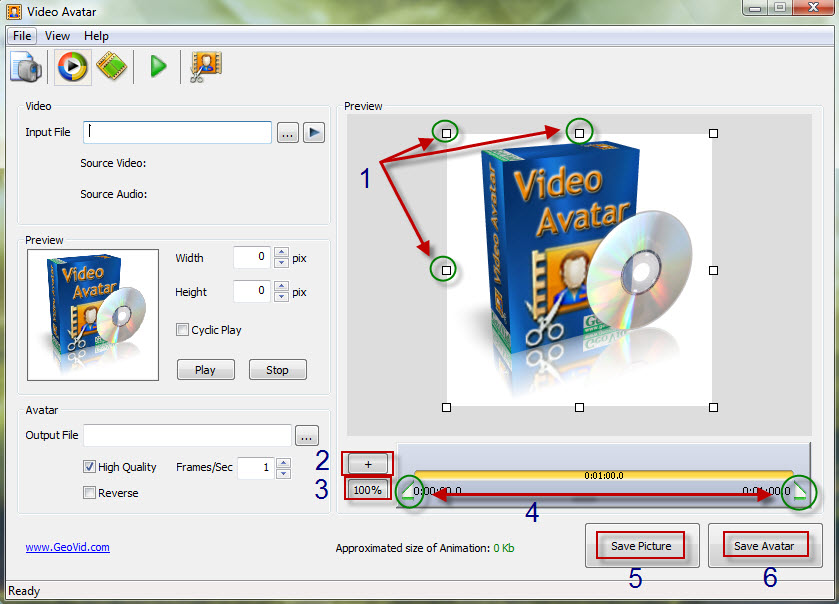This screenshot has width=839, height=604.
Task: Click bottom-right crop handle in preview
Action: pyautogui.click(x=713, y=407)
